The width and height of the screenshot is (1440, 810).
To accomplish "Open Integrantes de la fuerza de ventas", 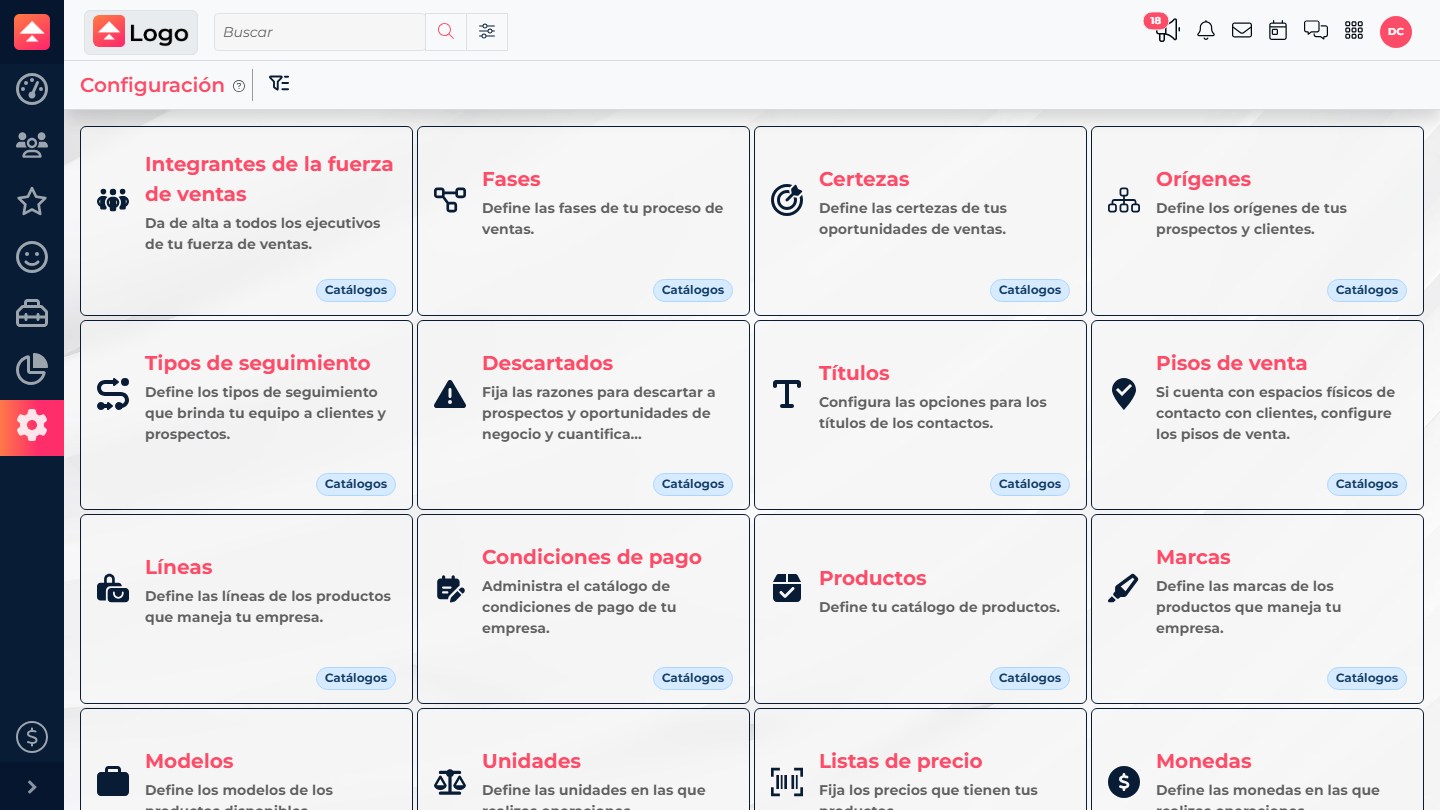I will coord(246,221).
